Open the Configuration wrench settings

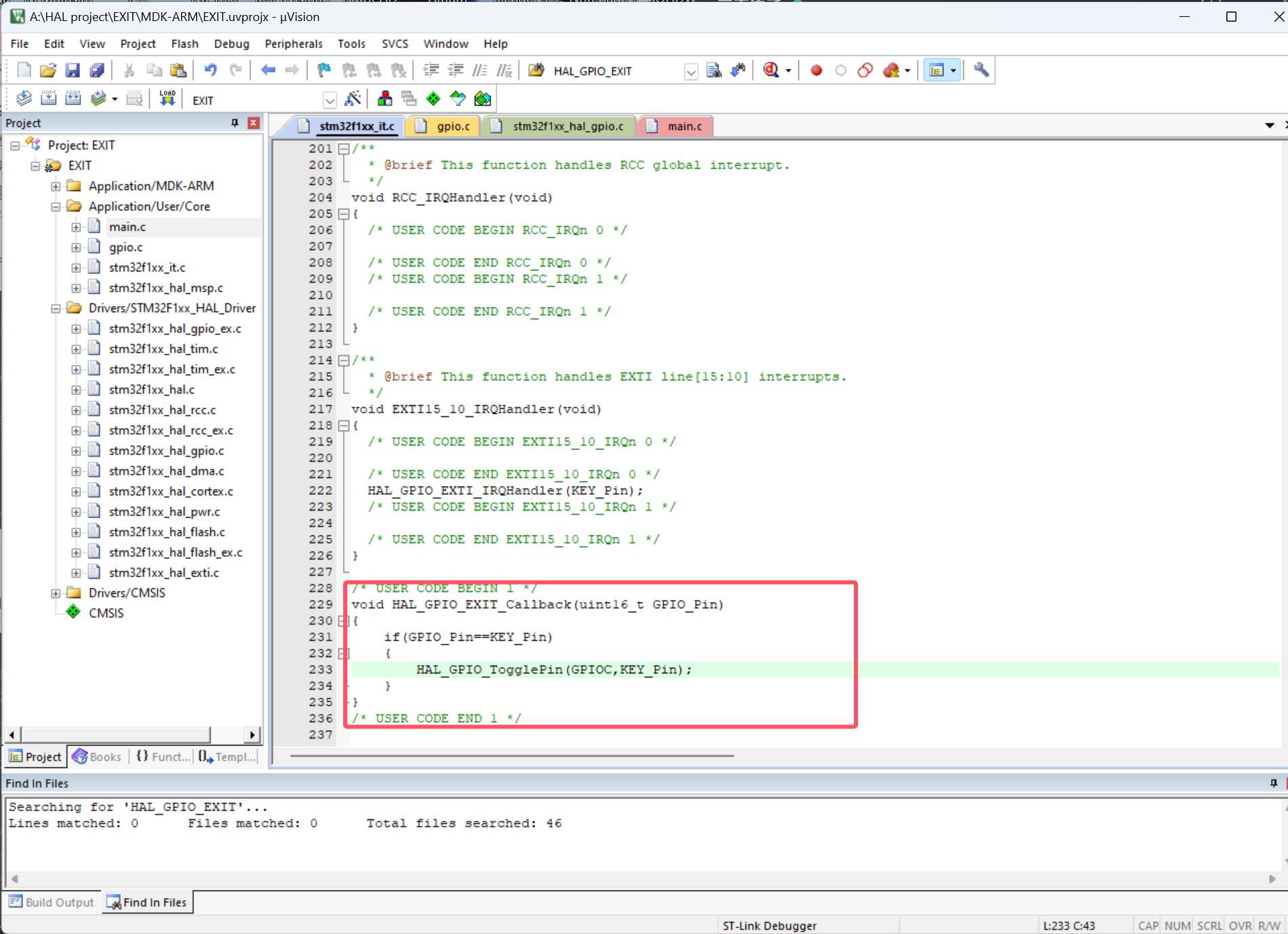pyautogui.click(x=981, y=70)
